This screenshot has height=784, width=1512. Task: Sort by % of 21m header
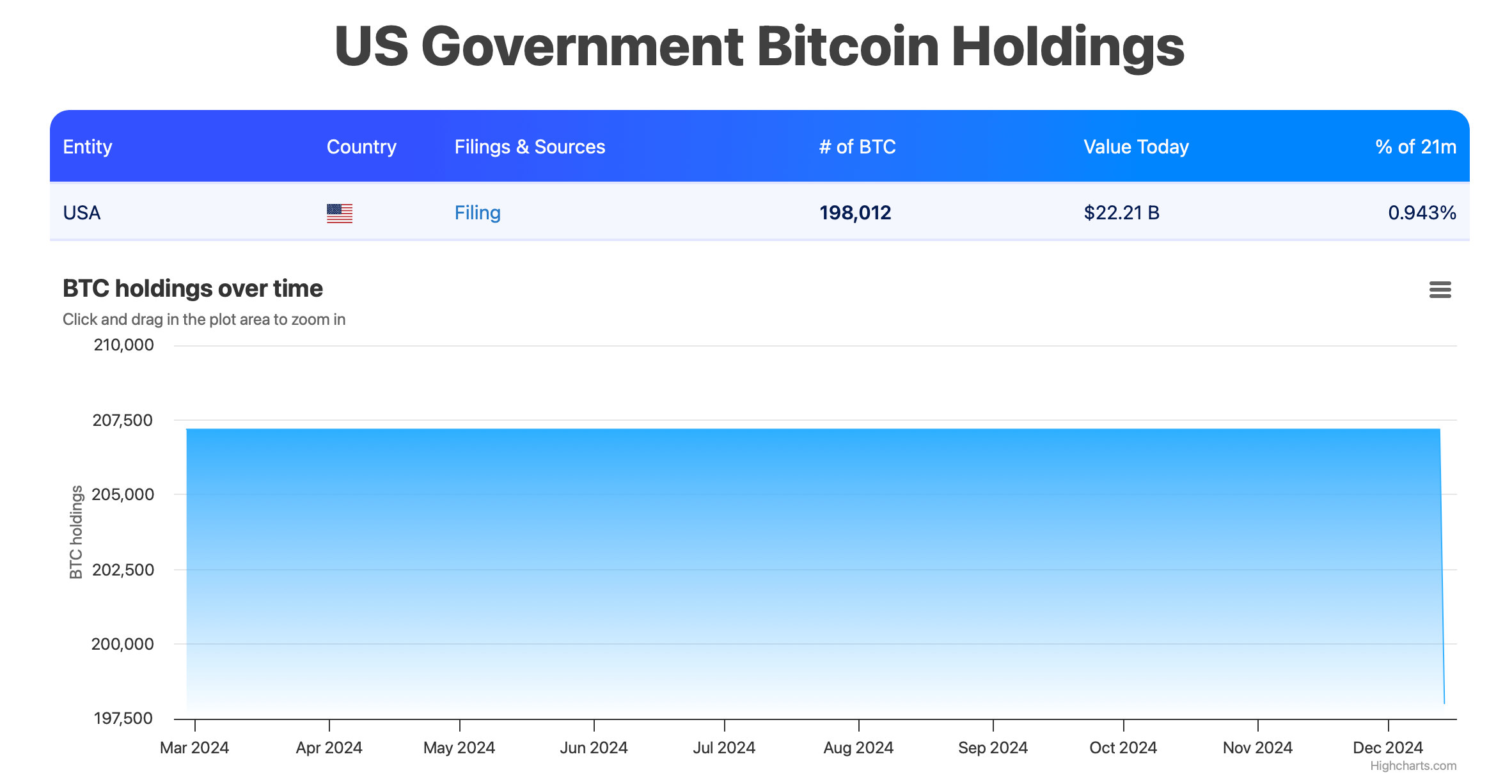point(1415,147)
